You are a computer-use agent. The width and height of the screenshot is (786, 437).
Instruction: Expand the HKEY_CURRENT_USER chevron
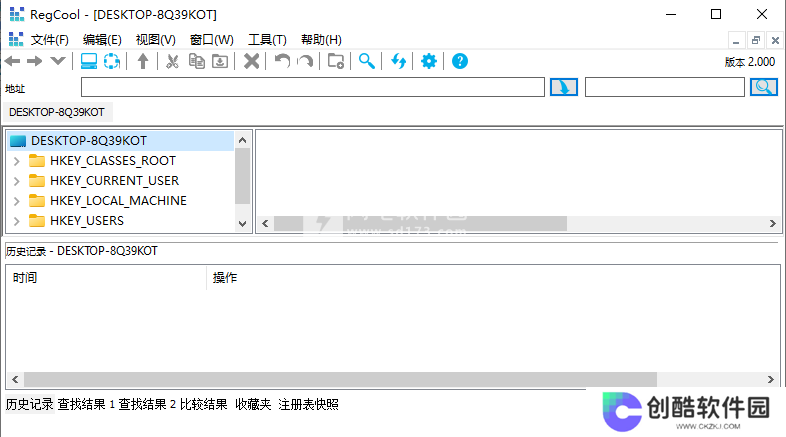click(x=17, y=181)
